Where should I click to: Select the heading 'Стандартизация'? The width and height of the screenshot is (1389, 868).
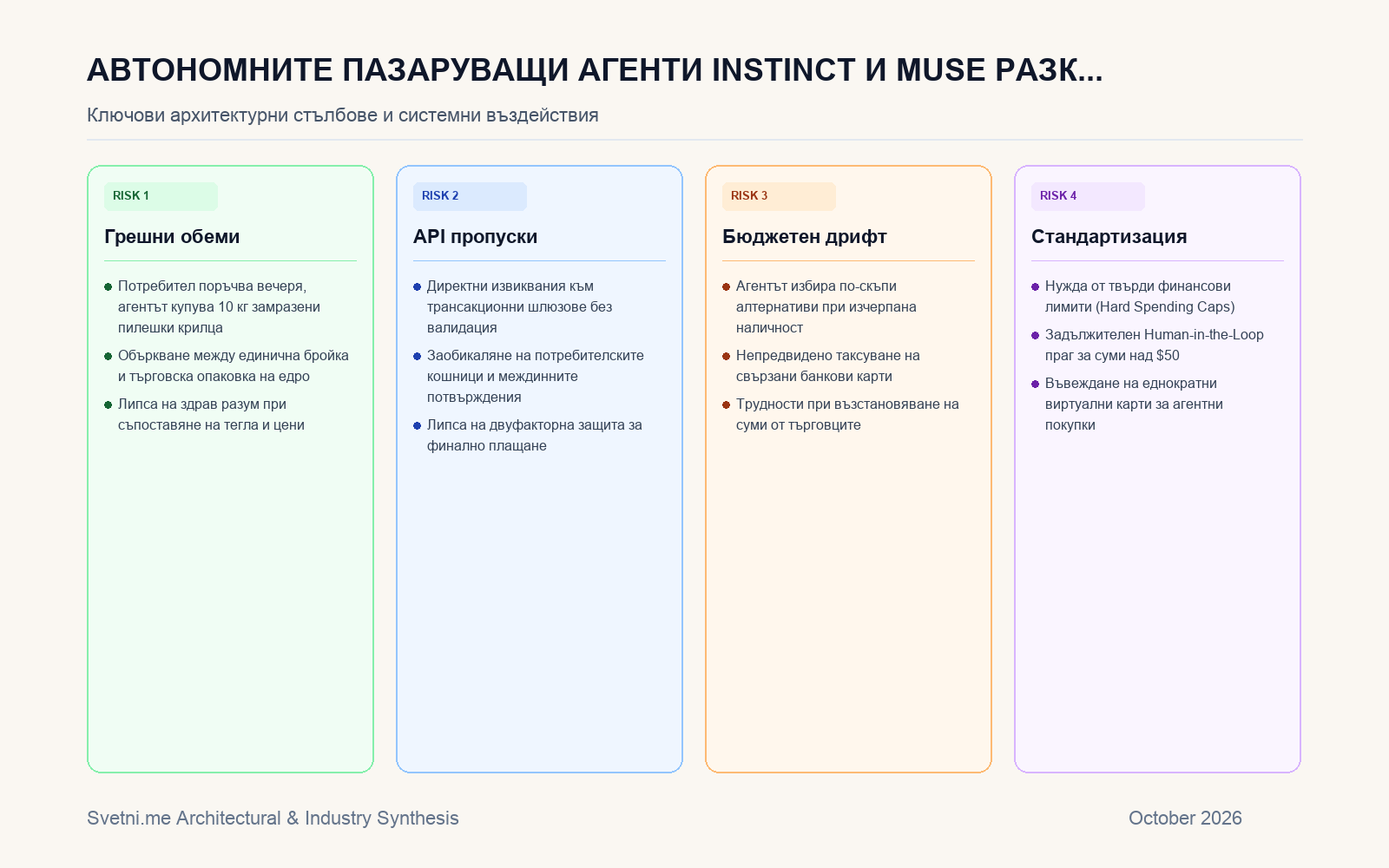tap(1109, 237)
